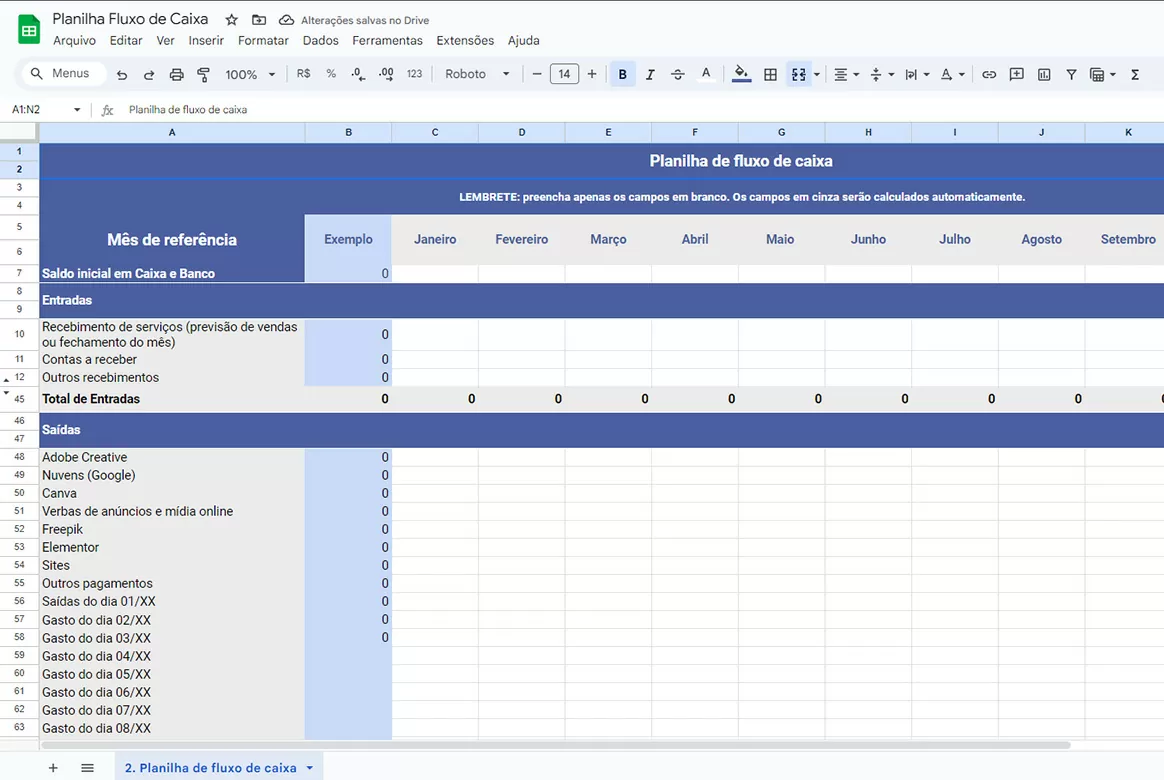Select the Adobe Creative cell
The height and width of the screenshot is (780, 1164).
171,457
